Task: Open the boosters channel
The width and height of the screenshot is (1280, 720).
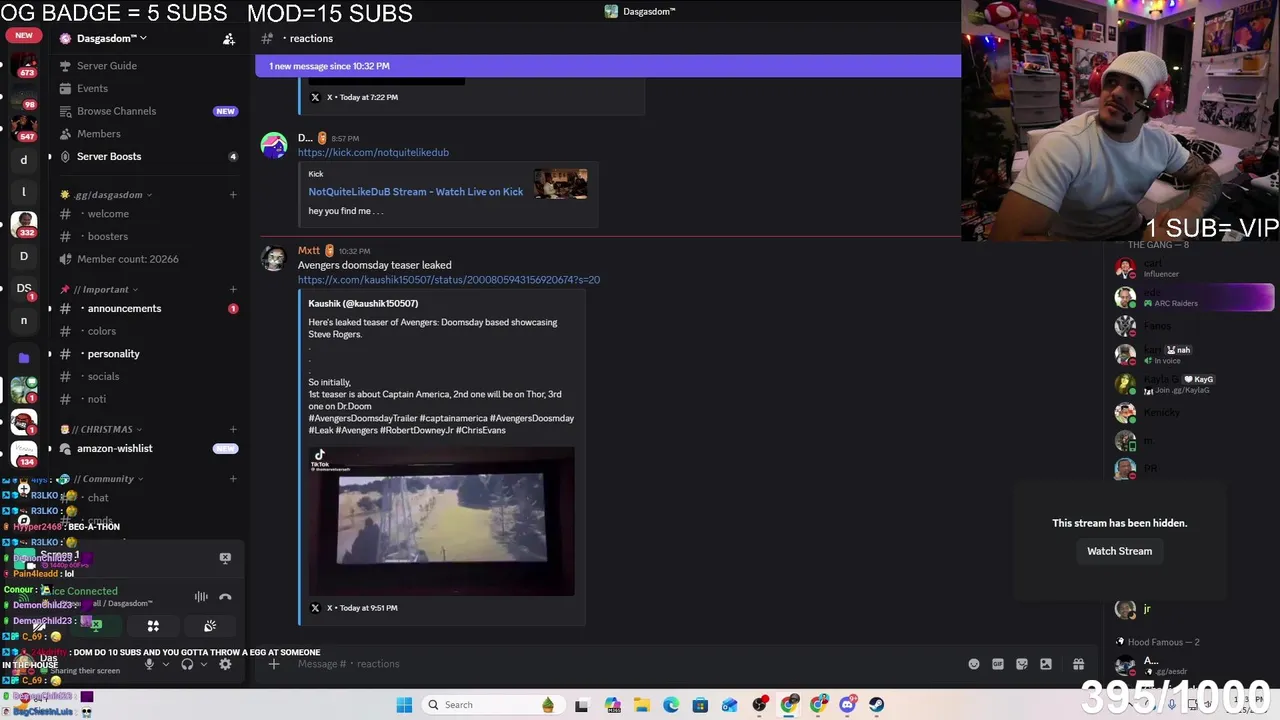Action: [108, 237]
